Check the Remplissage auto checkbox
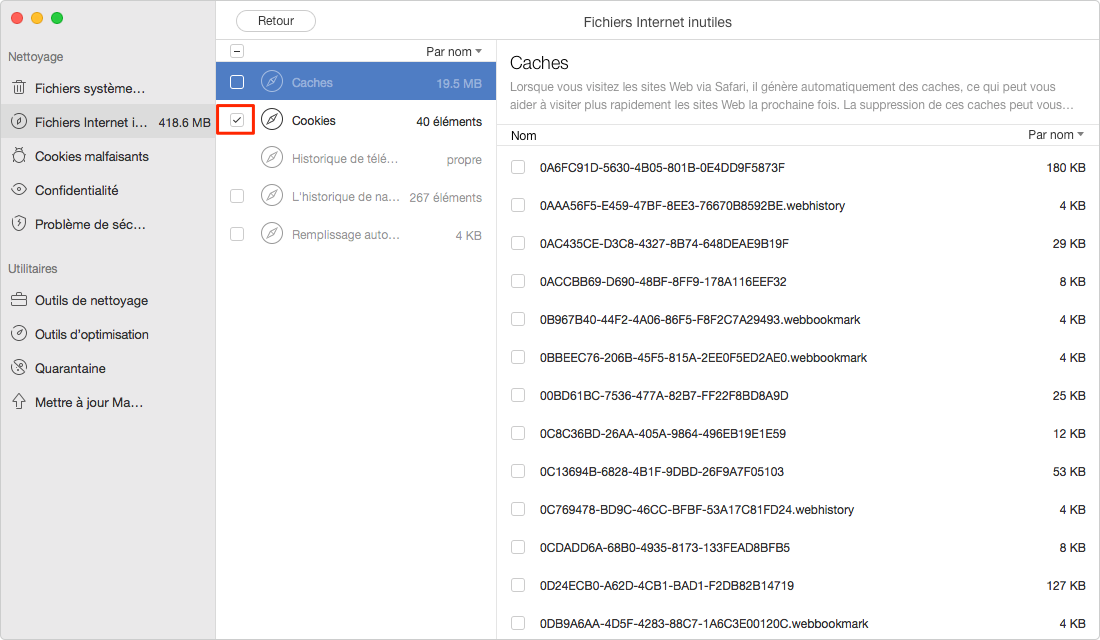The width and height of the screenshot is (1100, 640). tap(237, 234)
